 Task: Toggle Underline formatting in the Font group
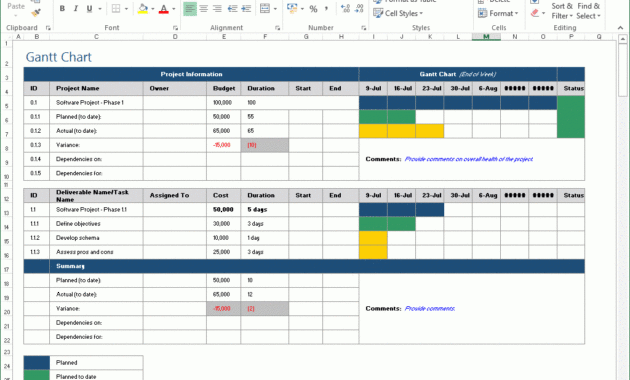(89, 8)
